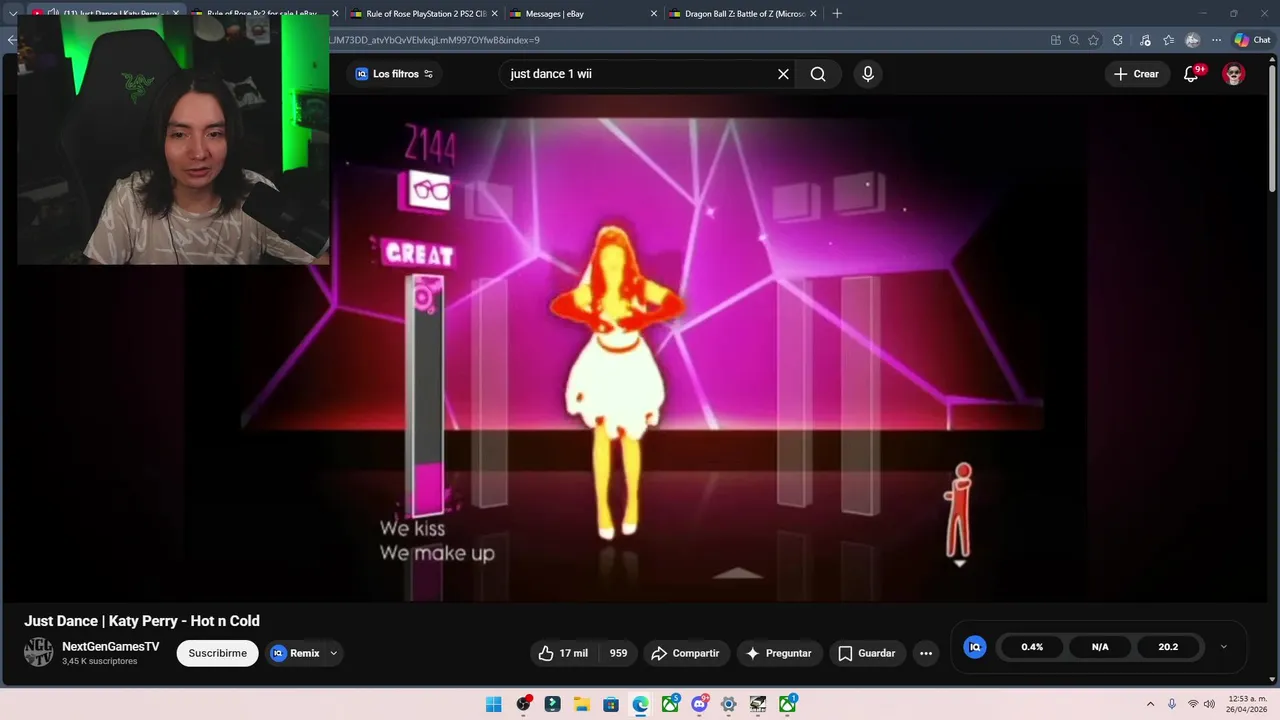Click the magnifier search button

[818, 74]
